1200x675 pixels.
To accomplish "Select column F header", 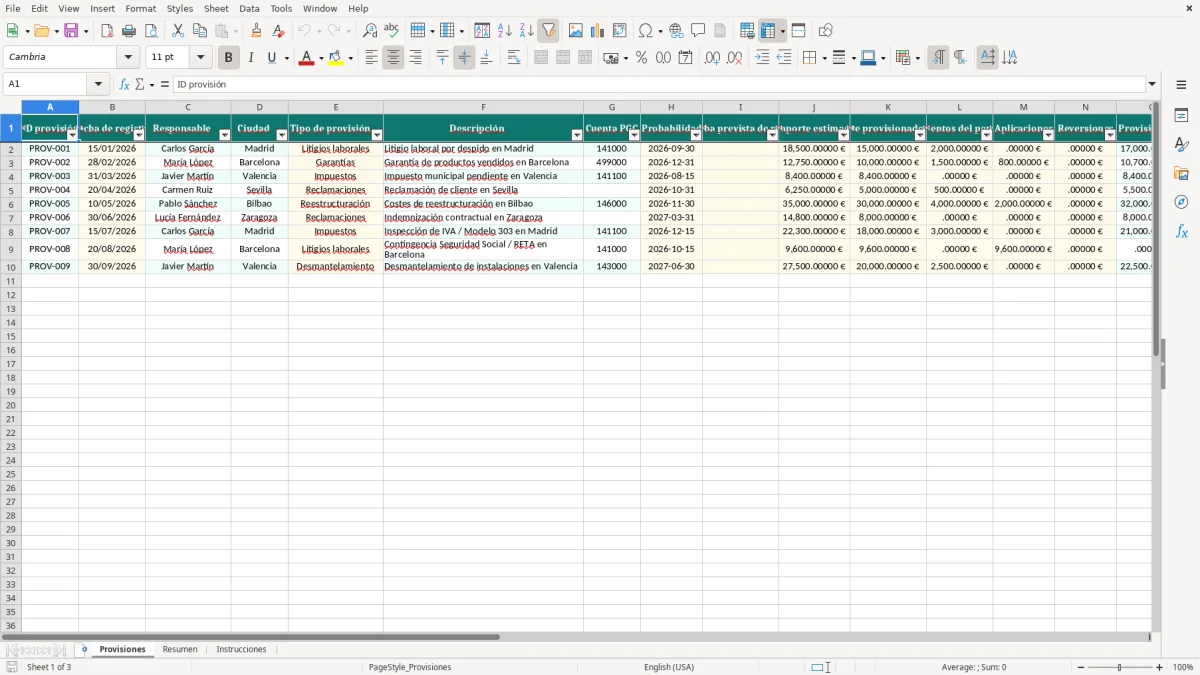I will [x=483, y=107].
